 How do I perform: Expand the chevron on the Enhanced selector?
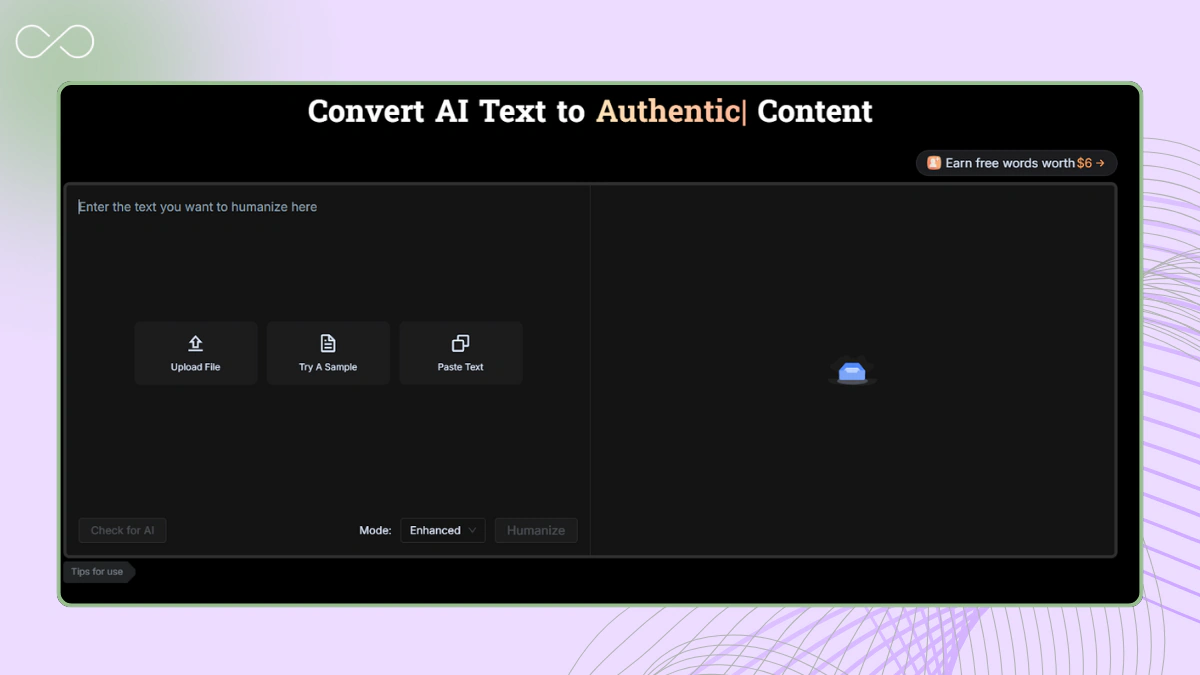[473, 530]
